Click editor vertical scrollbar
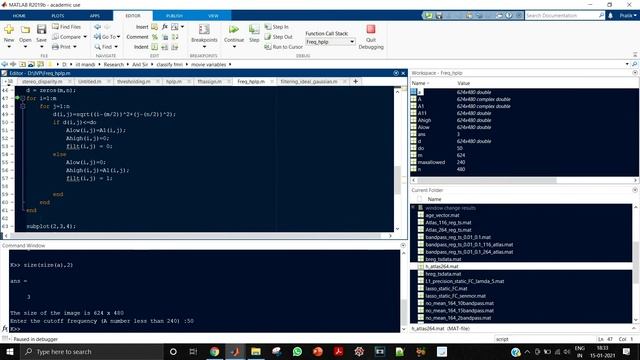 click(398, 180)
